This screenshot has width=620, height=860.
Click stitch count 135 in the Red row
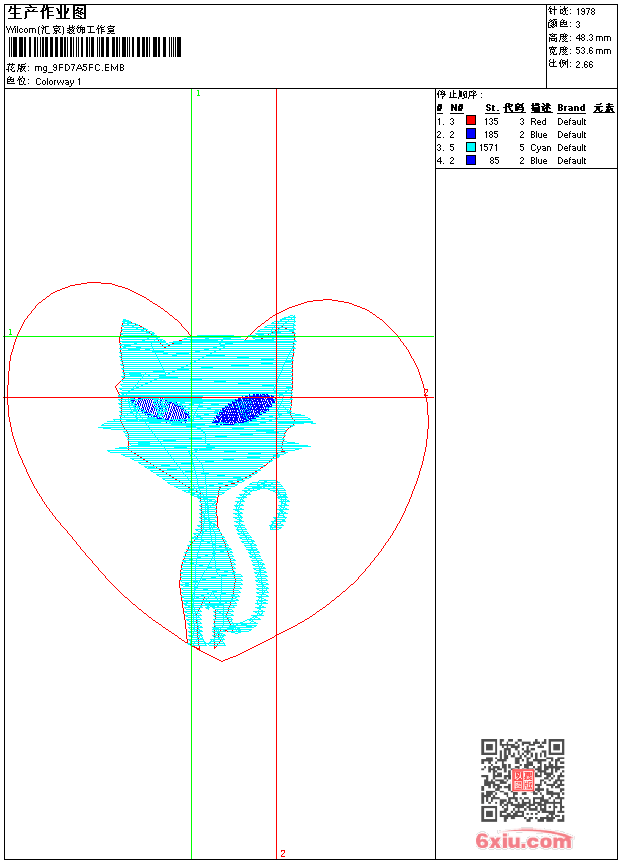pyautogui.click(x=491, y=122)
